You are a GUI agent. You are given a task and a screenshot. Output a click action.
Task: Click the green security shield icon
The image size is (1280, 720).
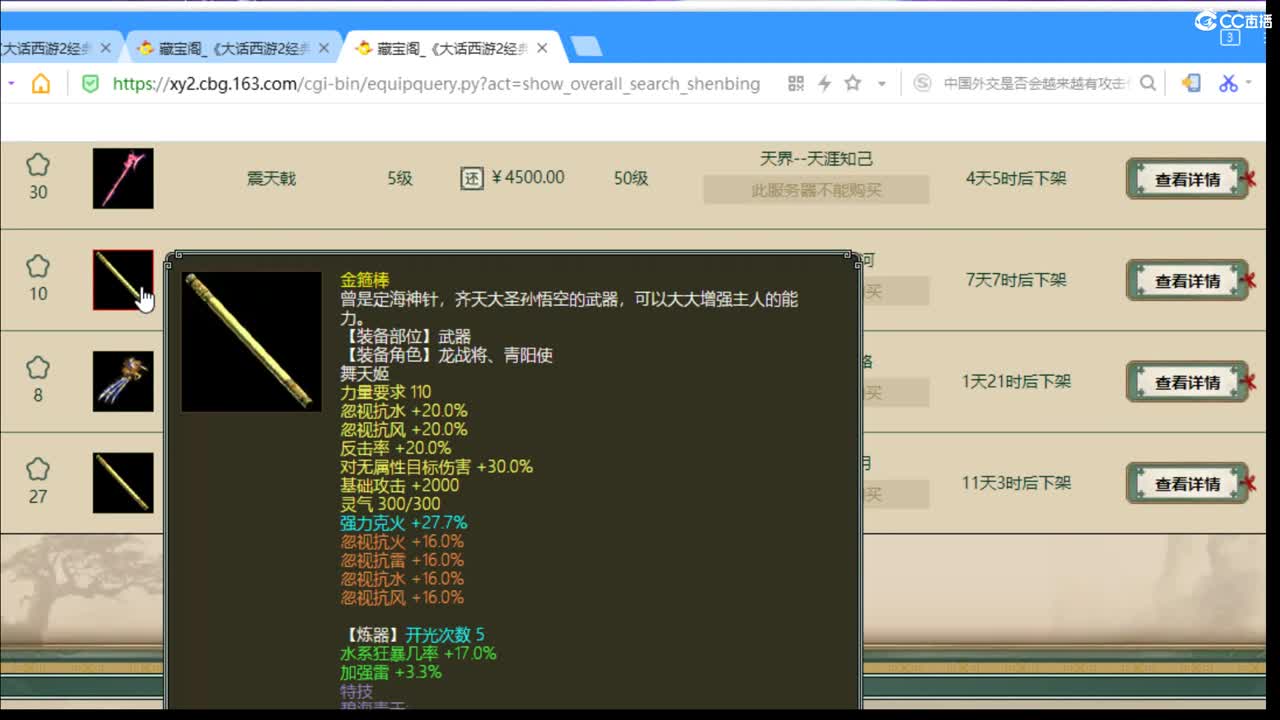90,84
